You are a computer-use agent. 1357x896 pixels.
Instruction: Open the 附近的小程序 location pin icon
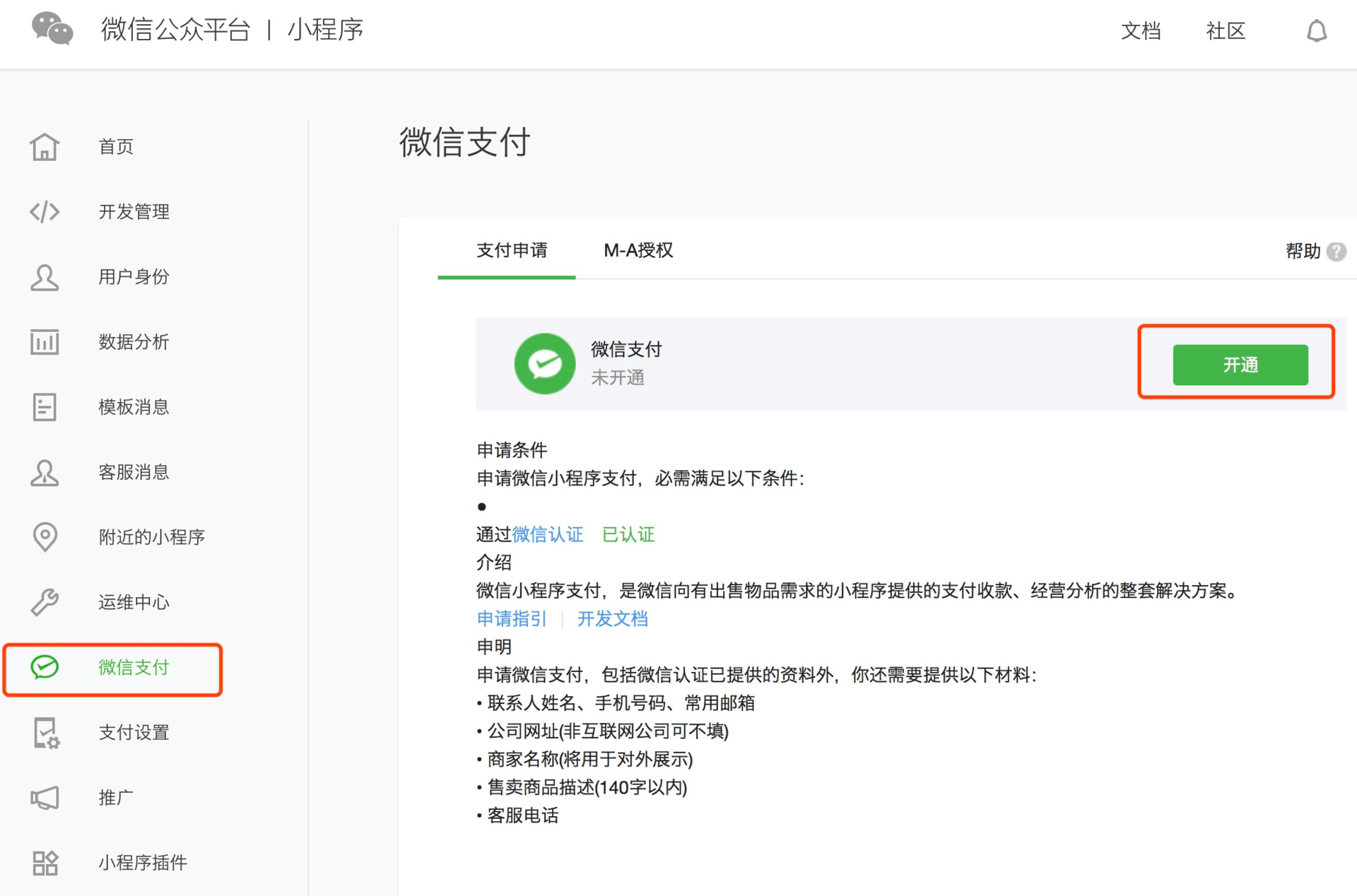44,537
